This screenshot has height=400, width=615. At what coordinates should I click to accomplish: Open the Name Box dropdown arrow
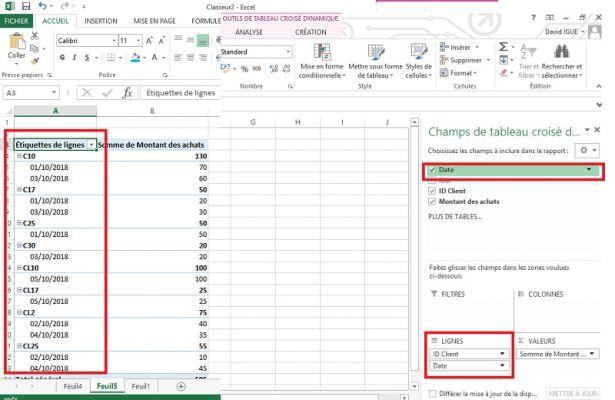tap(54, 93)
